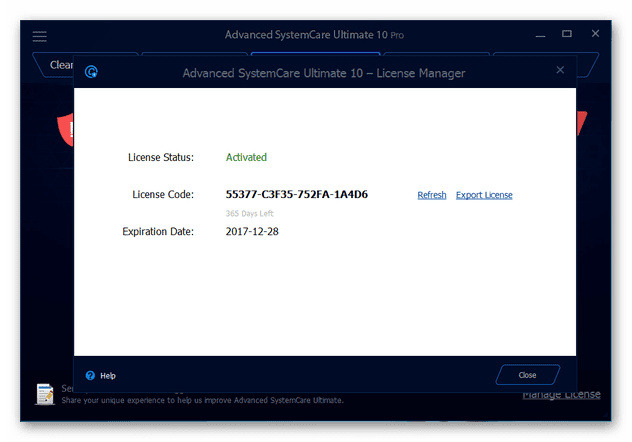632x442 pixels.
Task: Click the Manage License link in main window
Action: tap(561, 394)
